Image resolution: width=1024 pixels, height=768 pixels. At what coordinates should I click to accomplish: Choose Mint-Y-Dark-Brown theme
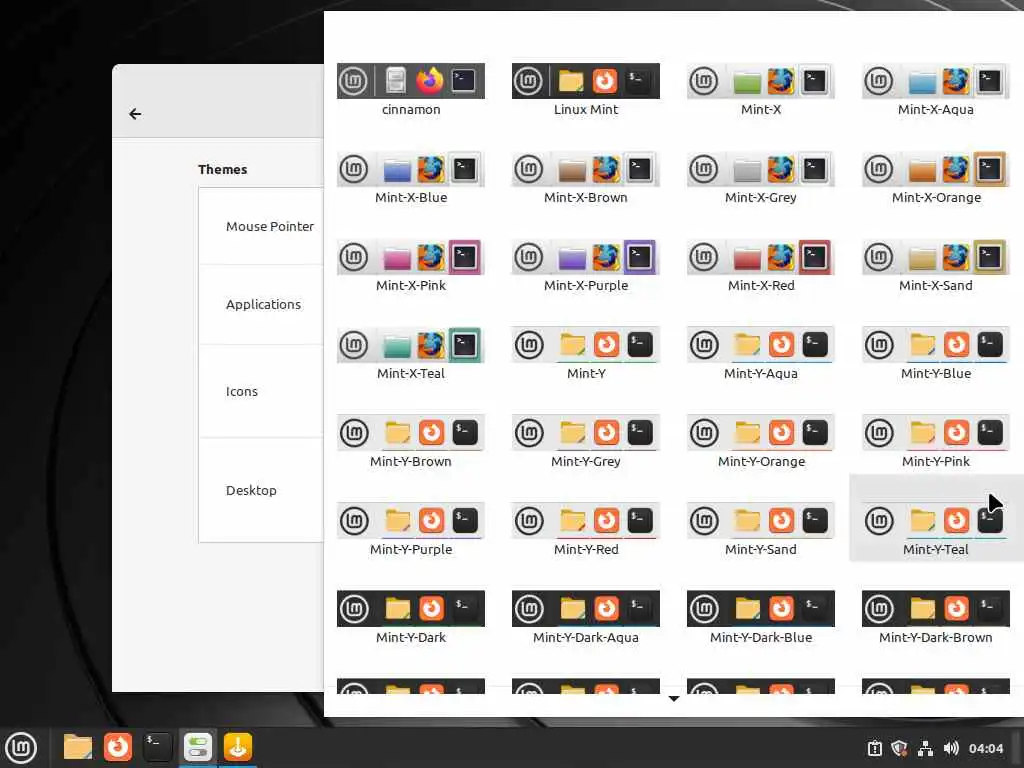[x=936, y=618]
